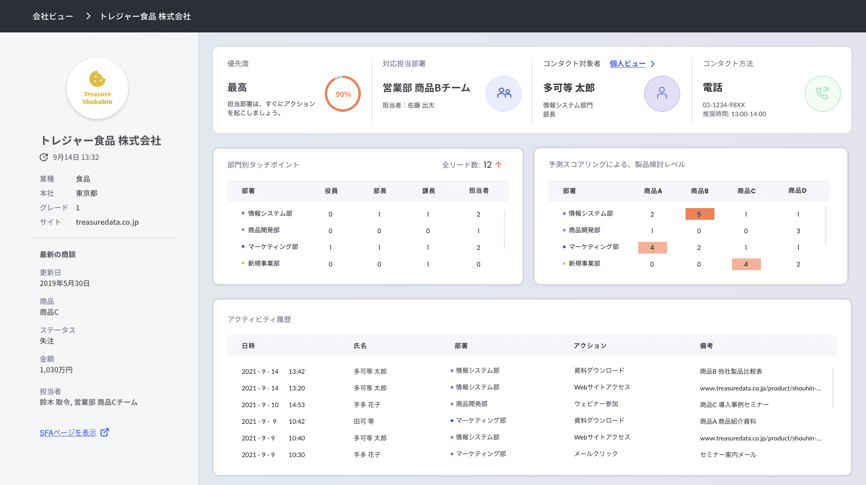Click the chevron arrow after 個人ビュー

click(652, 64)
